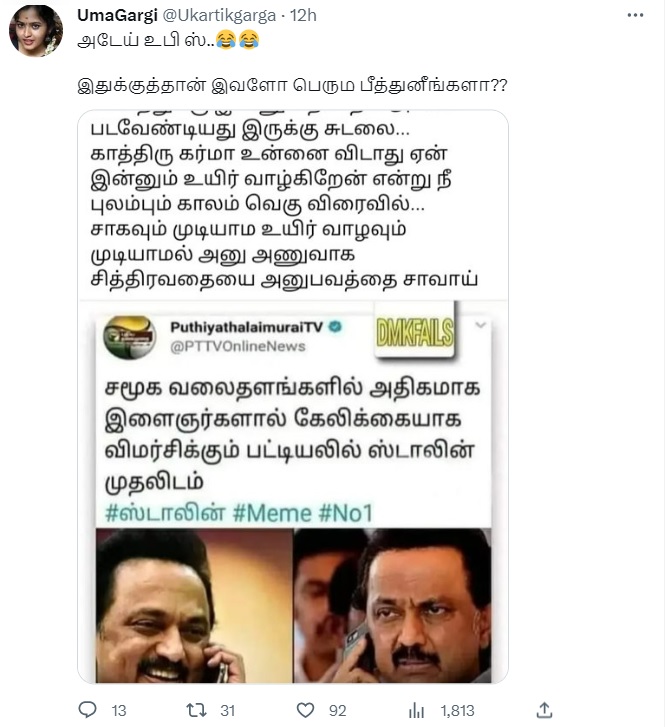Like the tweet with the heart icon

[x=305, y=710]
